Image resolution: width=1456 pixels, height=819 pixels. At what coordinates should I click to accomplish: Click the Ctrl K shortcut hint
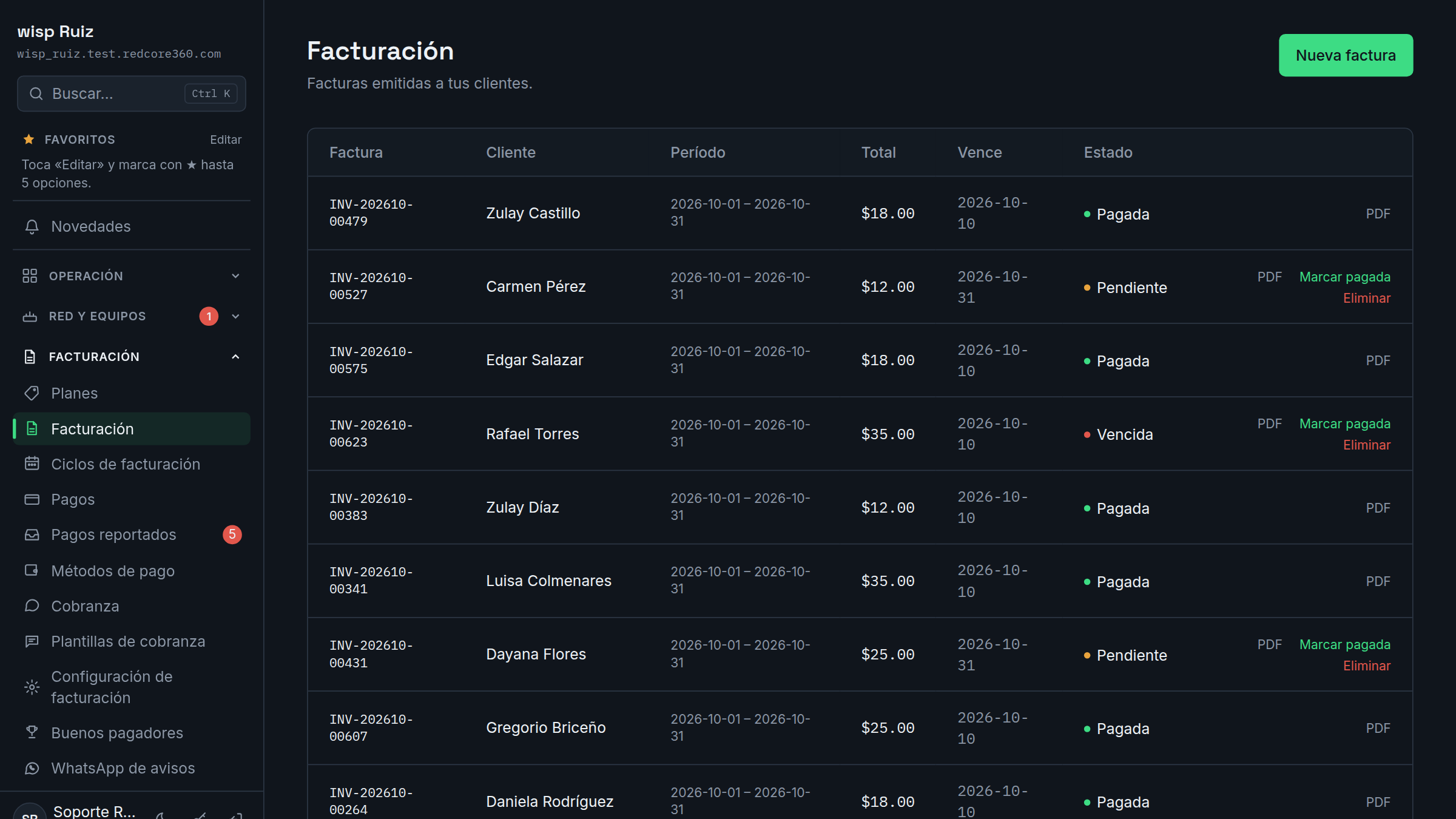[x=211, y=93]
